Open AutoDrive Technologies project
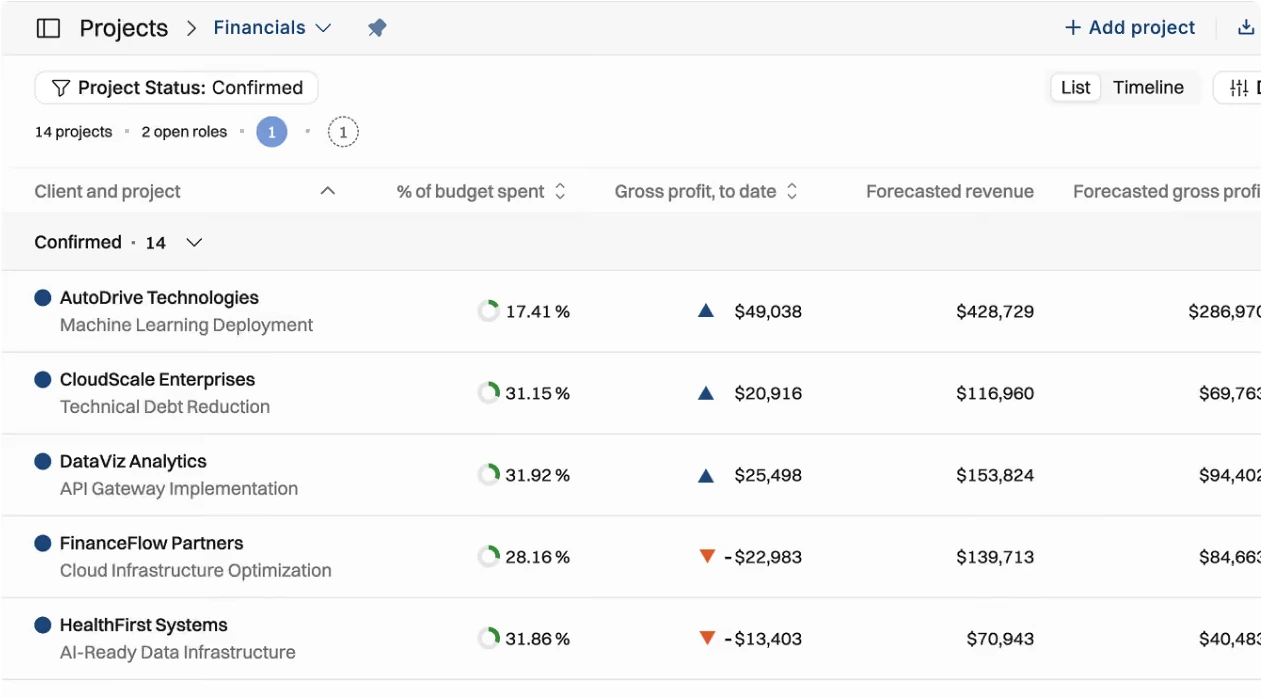The image size is (1261, 698). tap(159, 298)
